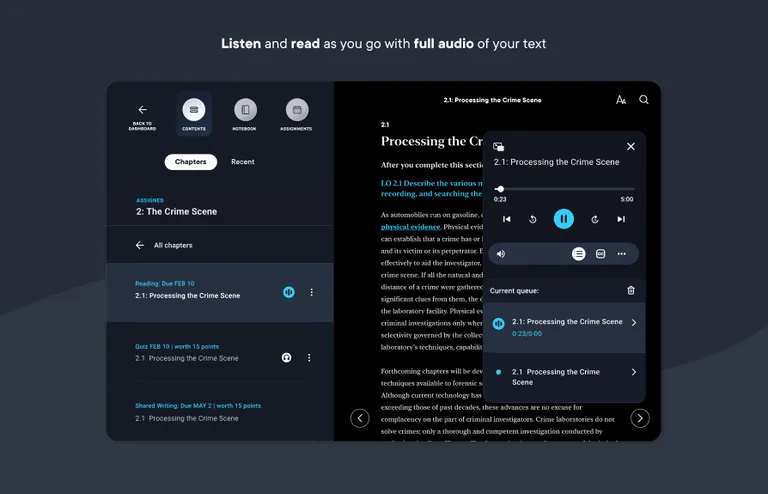Clear the current queue with trash icon
768x494 pixels.
click(x=630, y=290)
